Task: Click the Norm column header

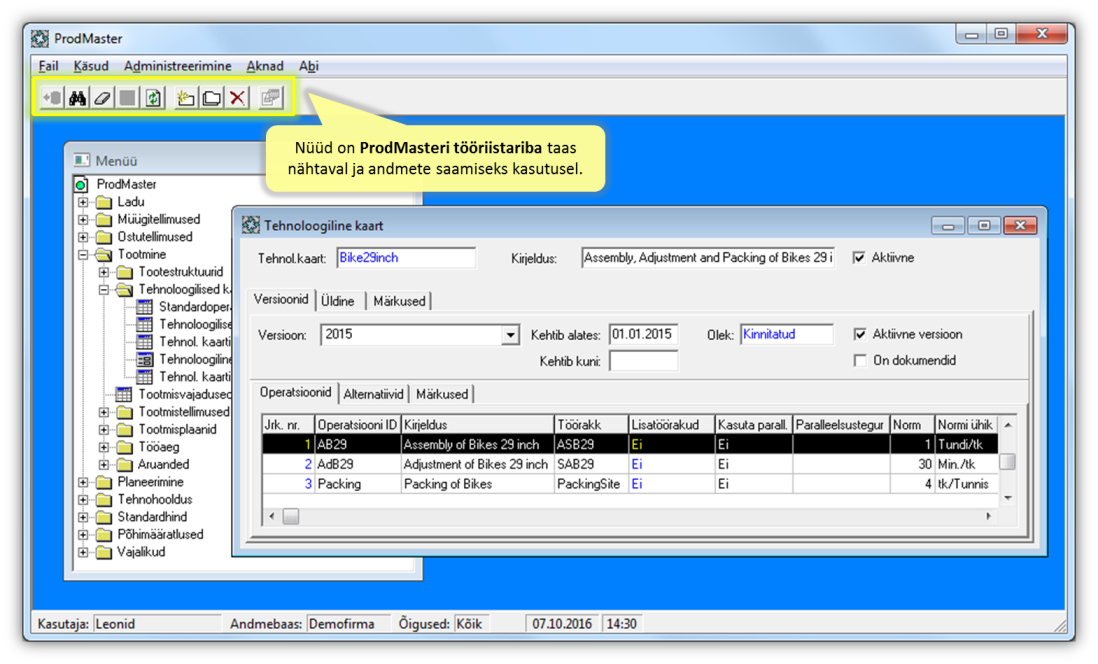Action: point(912,424)
